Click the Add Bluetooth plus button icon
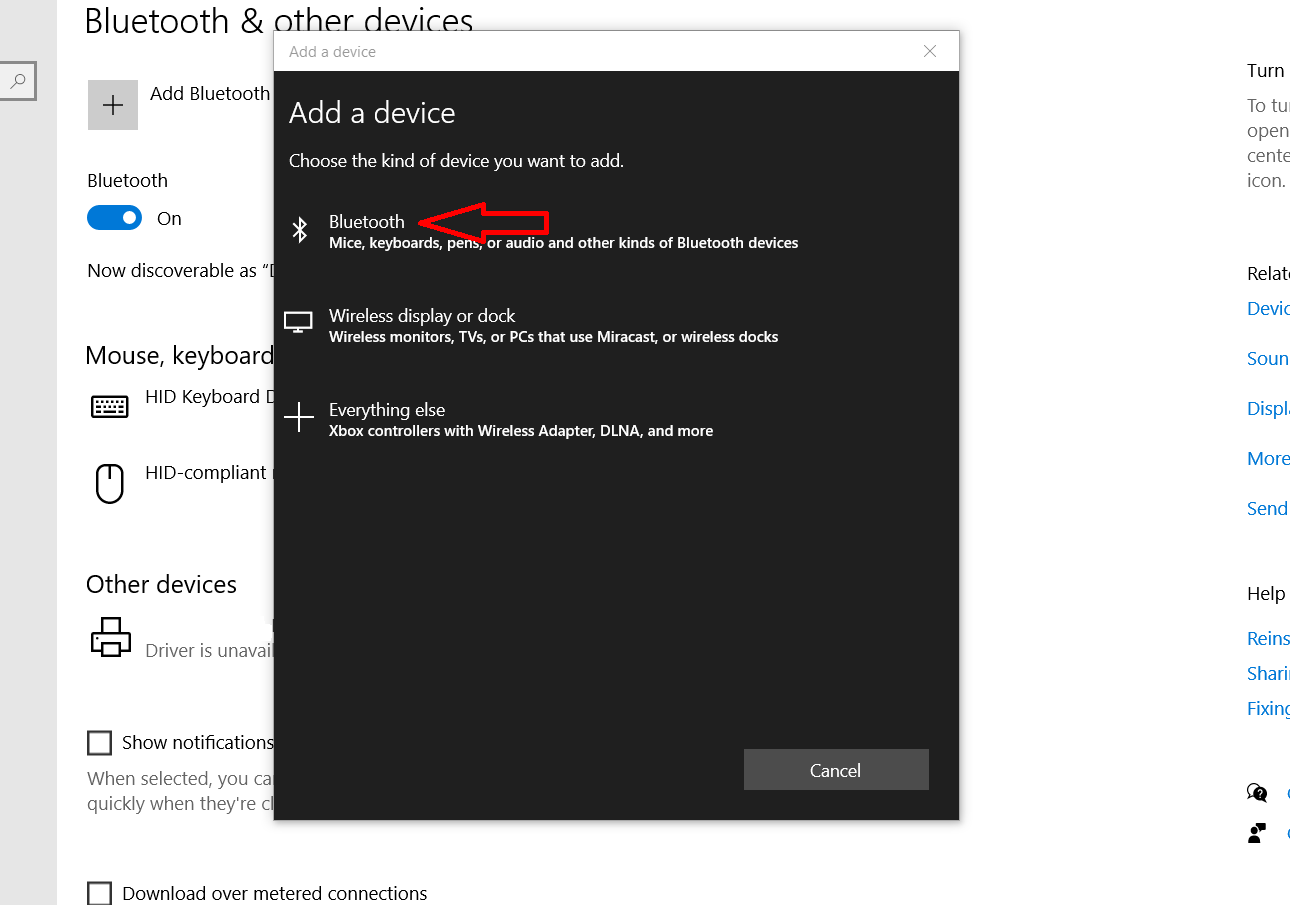1290x905 pixels. (113, 105)
